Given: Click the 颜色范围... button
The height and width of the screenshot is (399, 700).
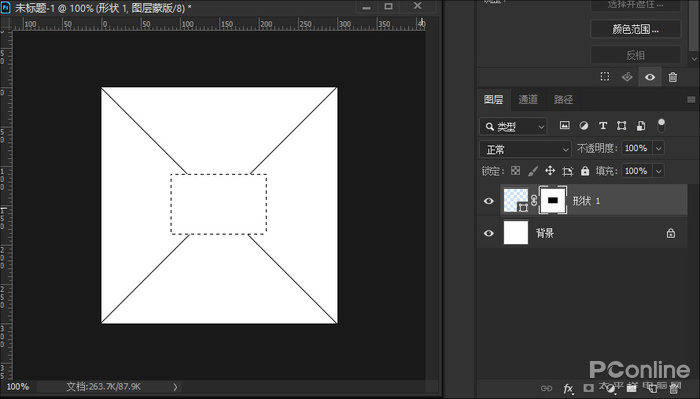Looking at the screenshot, I should click(636, 29).
